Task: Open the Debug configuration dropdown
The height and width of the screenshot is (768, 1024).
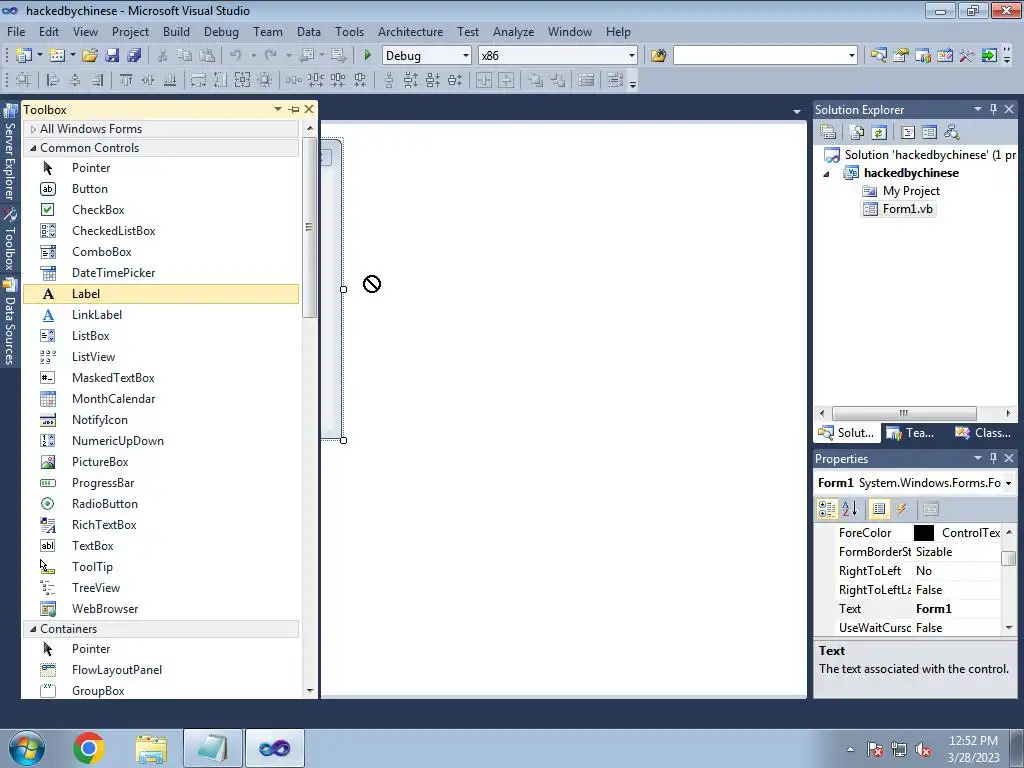Action: pos(466,56)
